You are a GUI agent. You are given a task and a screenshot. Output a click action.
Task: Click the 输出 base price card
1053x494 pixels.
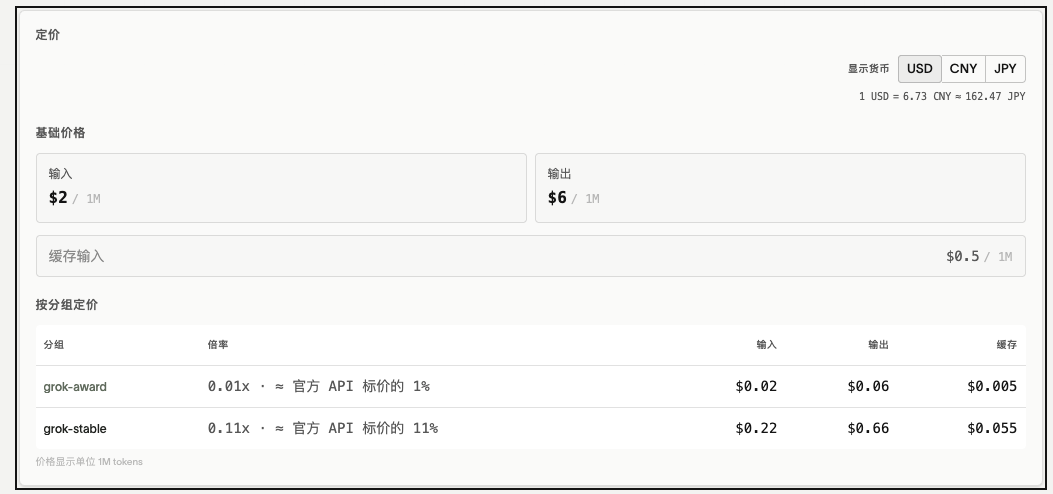[780, 188]
